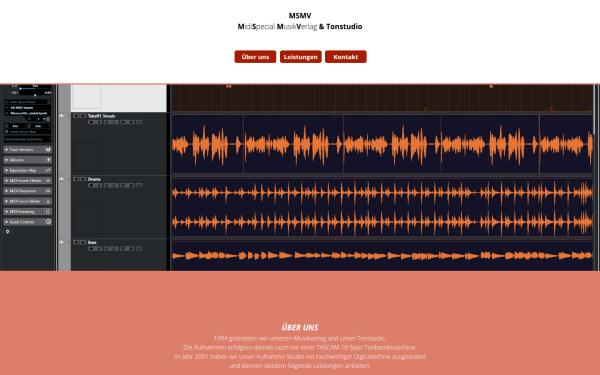The height and width of the screenshot is (375, 600).
Task: Click the Quick Controls dial icon
Action: [48, 222]
